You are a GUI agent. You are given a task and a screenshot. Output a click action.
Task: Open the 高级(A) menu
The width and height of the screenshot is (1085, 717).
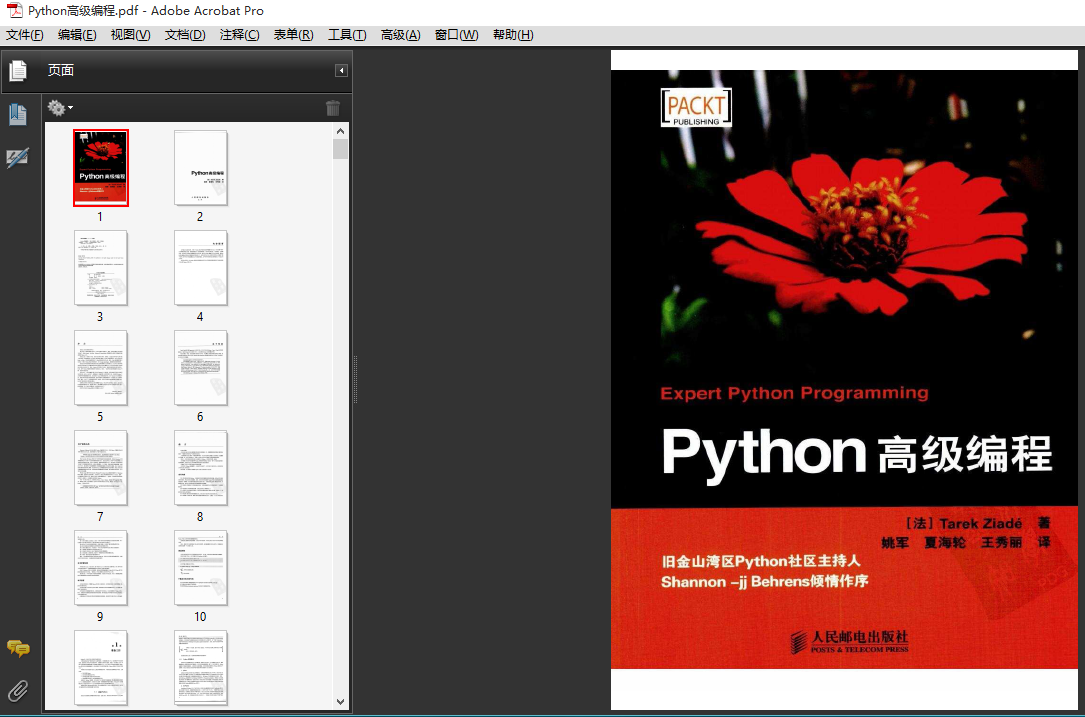(400, 35)
